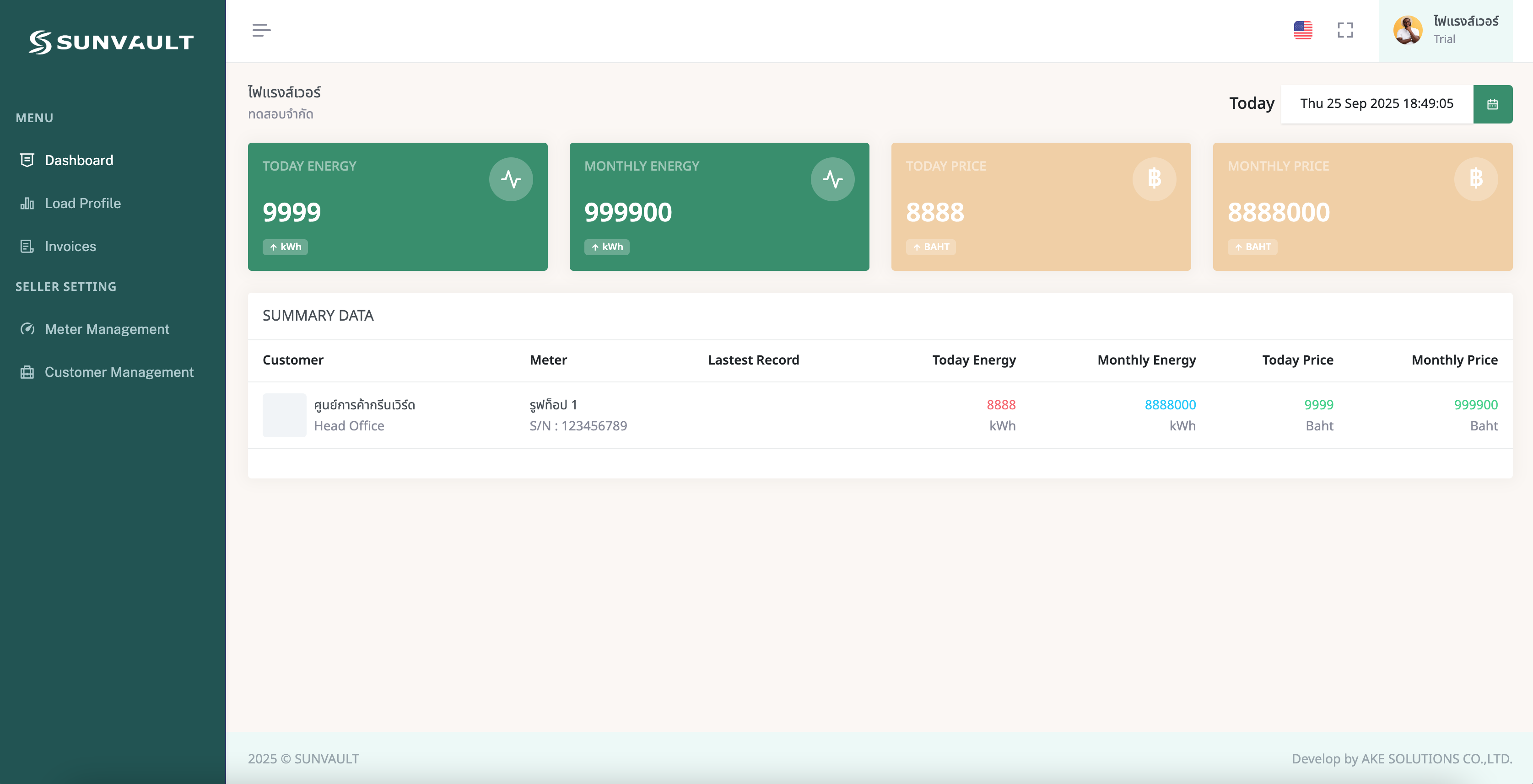Open the calendar date picker button
The image size is (1533, 784).
pos(1493,104)
